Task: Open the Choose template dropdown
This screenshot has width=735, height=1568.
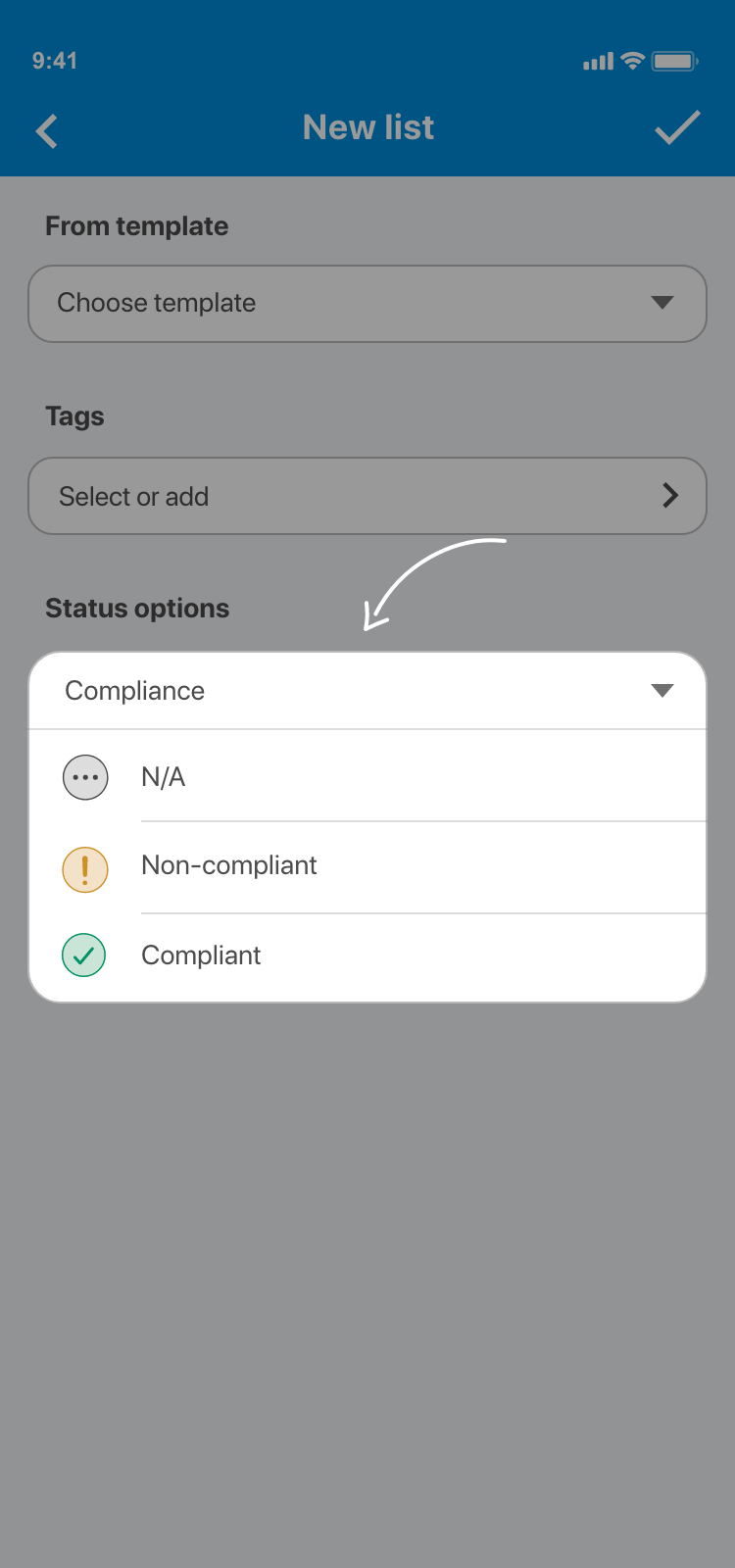Action: [x=367, y=304]
